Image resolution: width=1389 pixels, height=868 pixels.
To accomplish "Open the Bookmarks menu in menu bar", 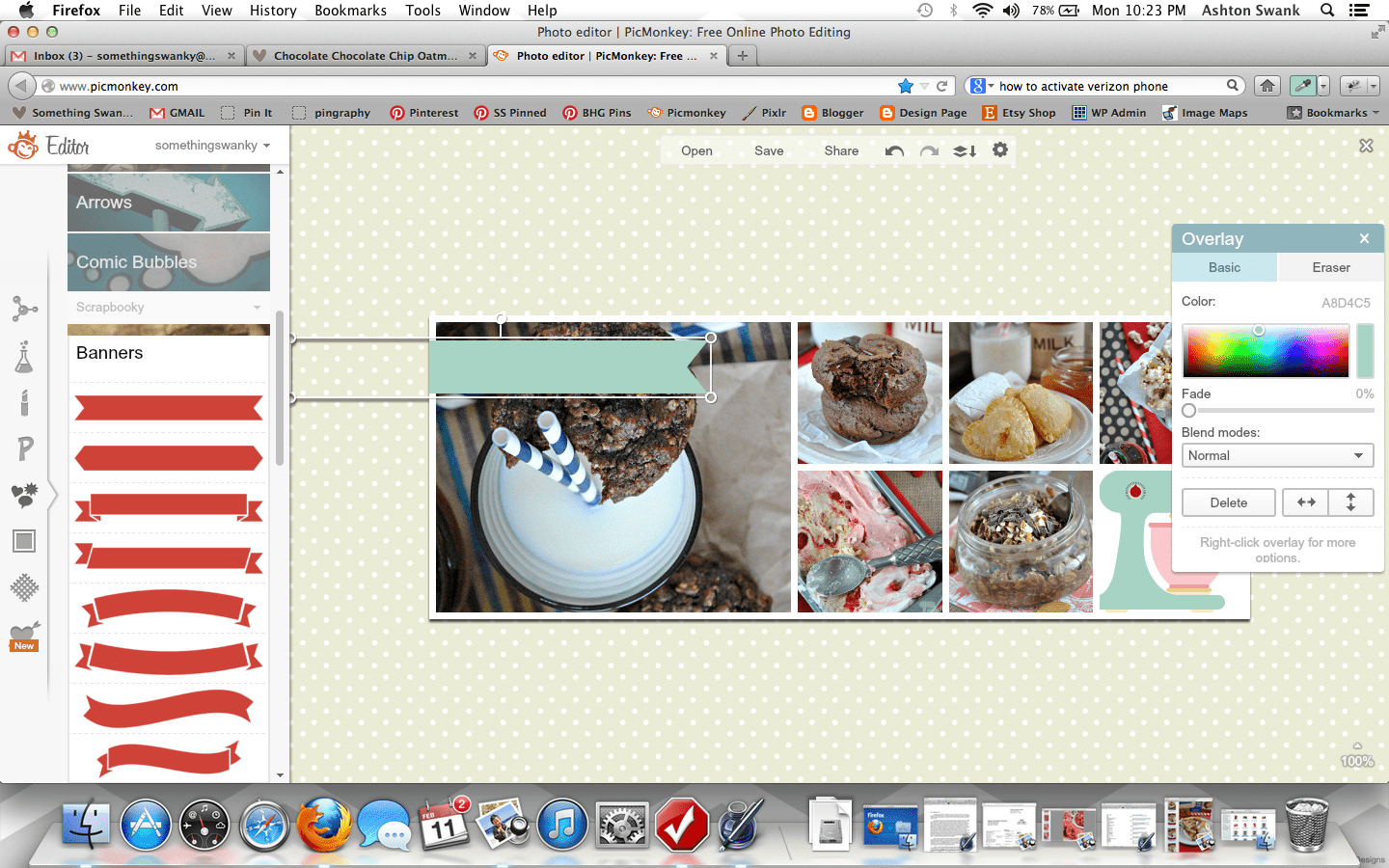I will (350, 11).
